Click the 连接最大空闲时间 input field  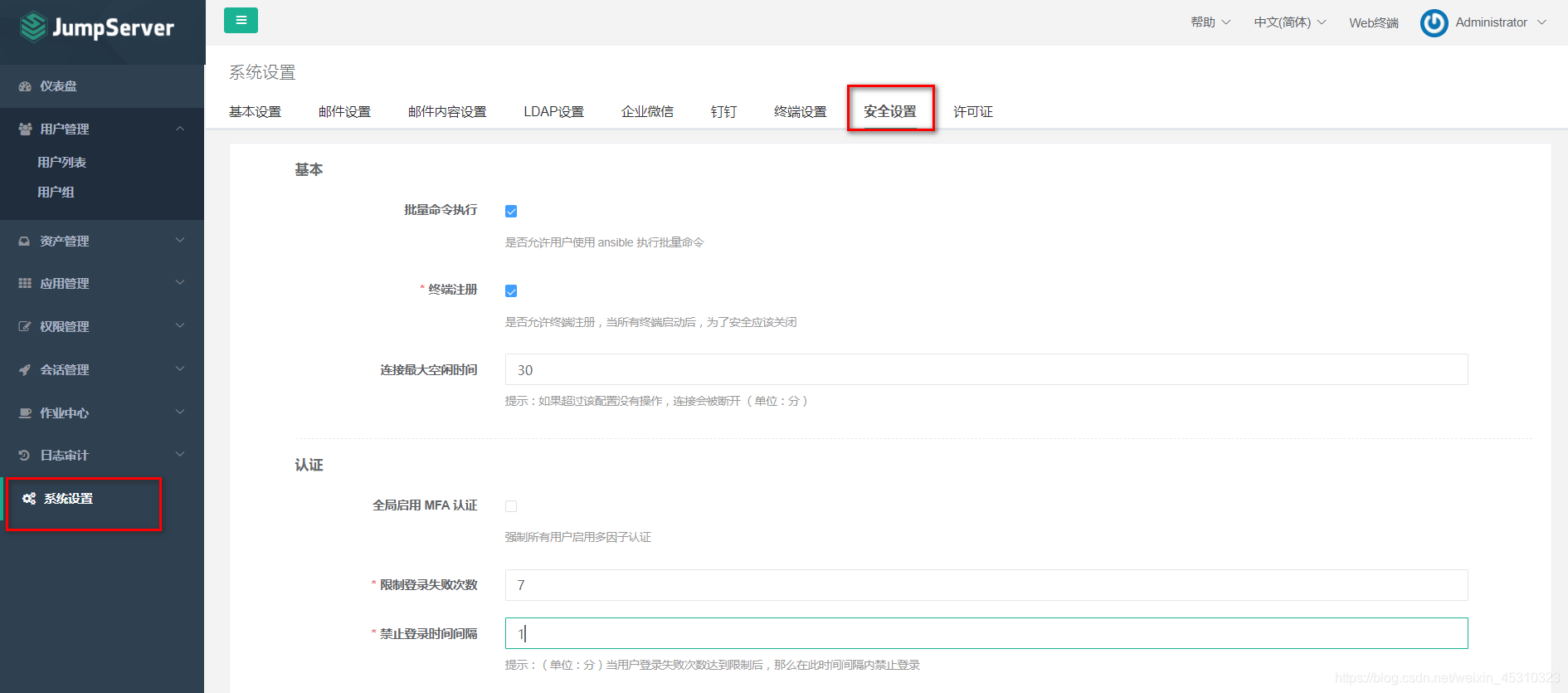[x=986, y=369]
